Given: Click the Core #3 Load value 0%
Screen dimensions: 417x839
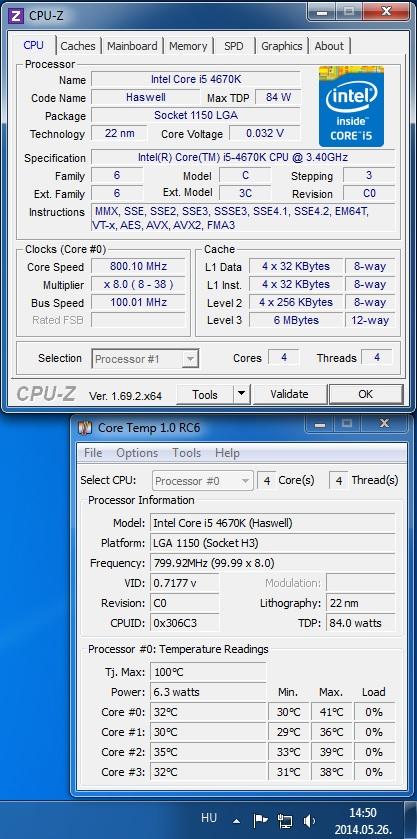Looking at the screenshot, I should (374, 772).
